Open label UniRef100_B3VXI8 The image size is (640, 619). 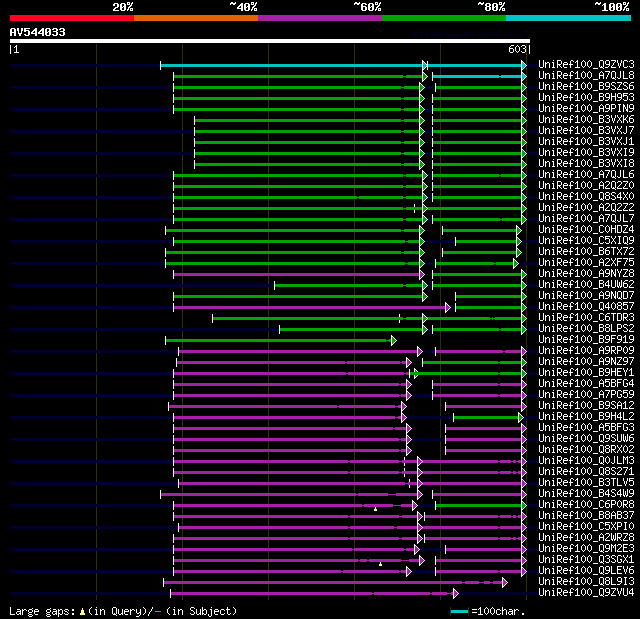[586, 164]
